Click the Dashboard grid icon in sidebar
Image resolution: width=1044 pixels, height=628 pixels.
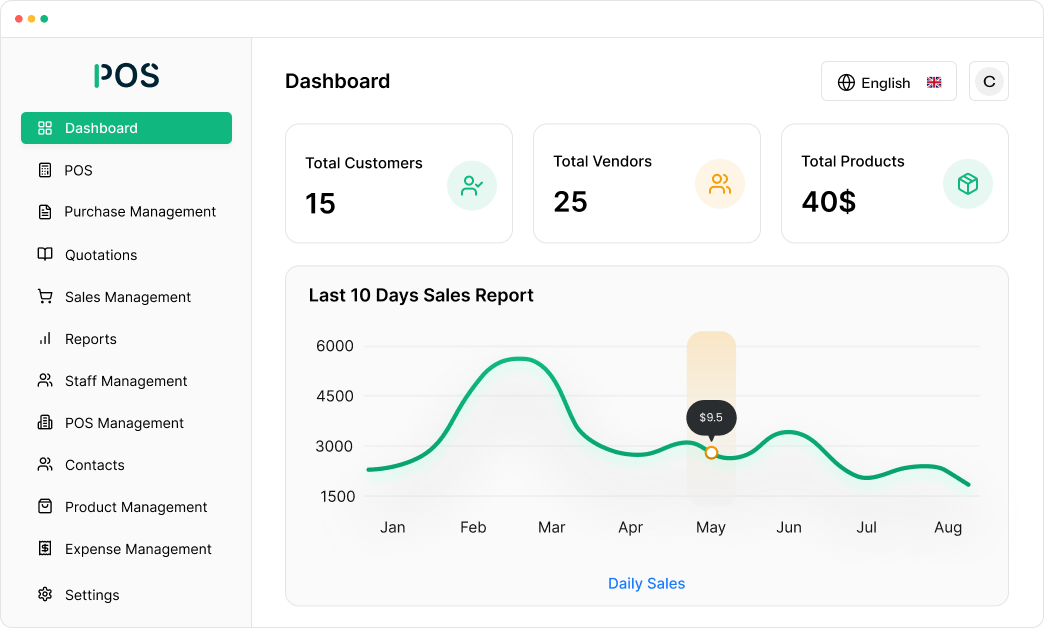45,128
